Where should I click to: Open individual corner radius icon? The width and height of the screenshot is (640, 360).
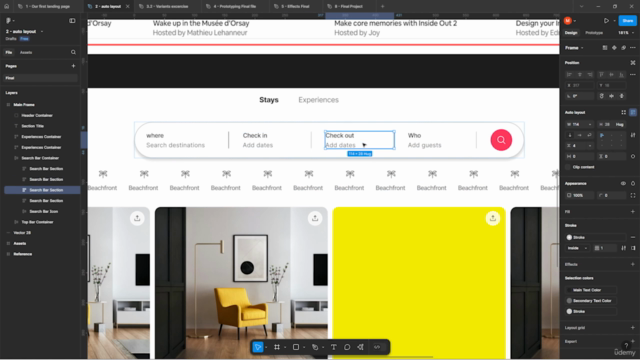[x=633, y=195]
